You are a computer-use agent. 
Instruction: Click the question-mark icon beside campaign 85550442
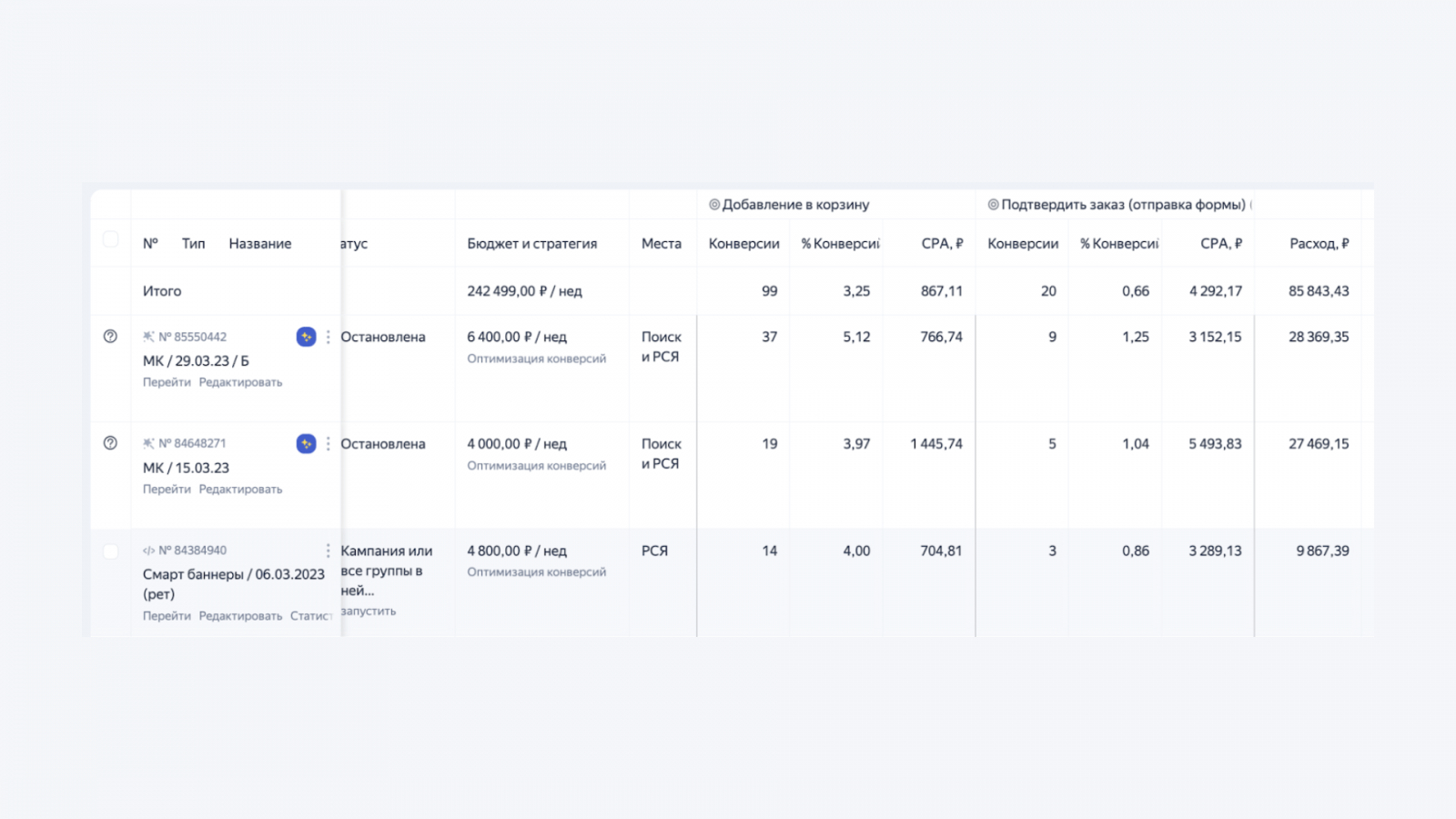click(x=110, y=337)
